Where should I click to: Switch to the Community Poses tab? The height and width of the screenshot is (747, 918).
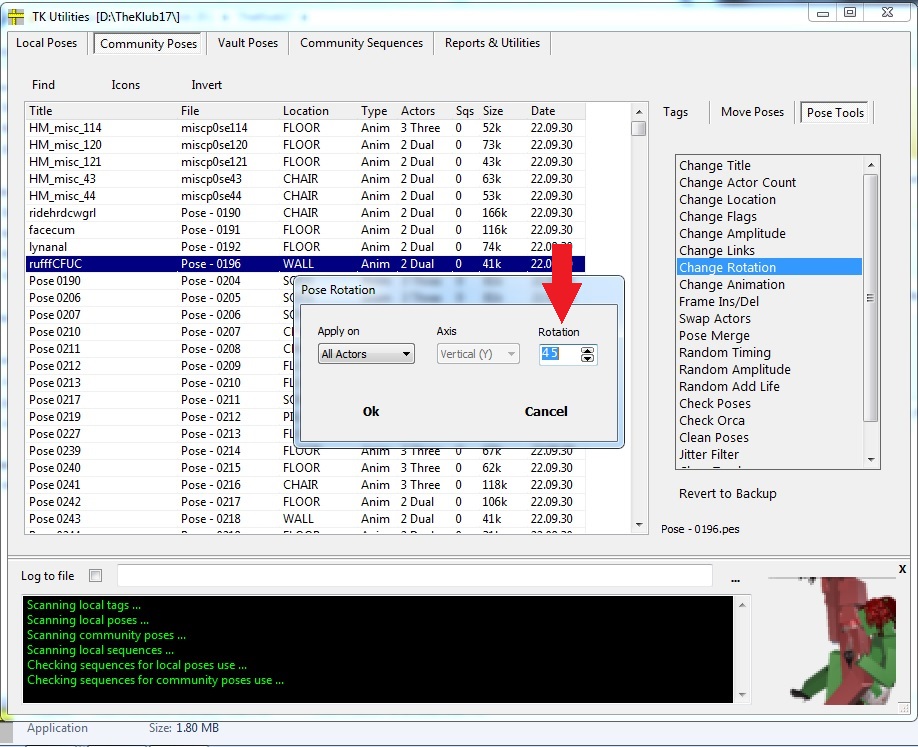click(148, 43)
